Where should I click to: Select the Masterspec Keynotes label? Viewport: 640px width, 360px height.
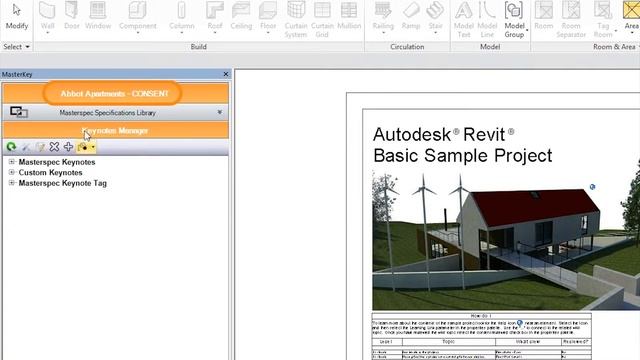click(x=57, y=162)
